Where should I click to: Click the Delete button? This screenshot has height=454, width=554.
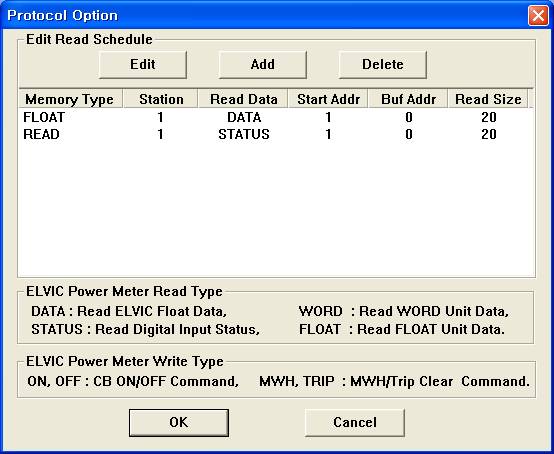click(x=383, y=65)
